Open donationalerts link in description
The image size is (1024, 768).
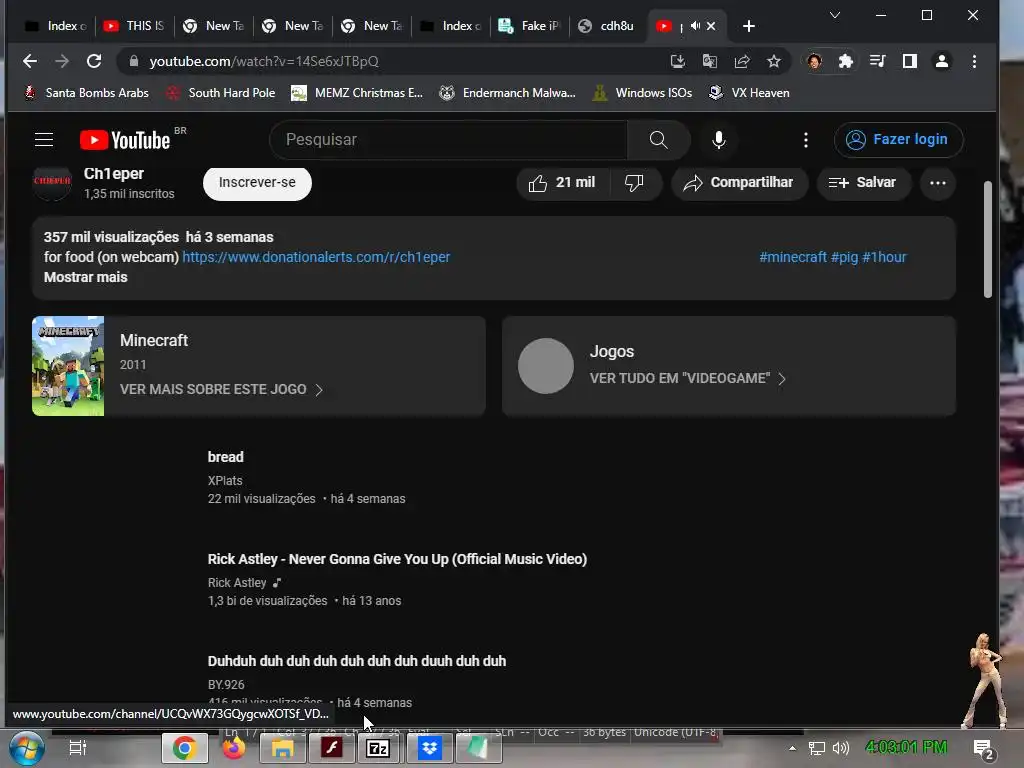316,257
